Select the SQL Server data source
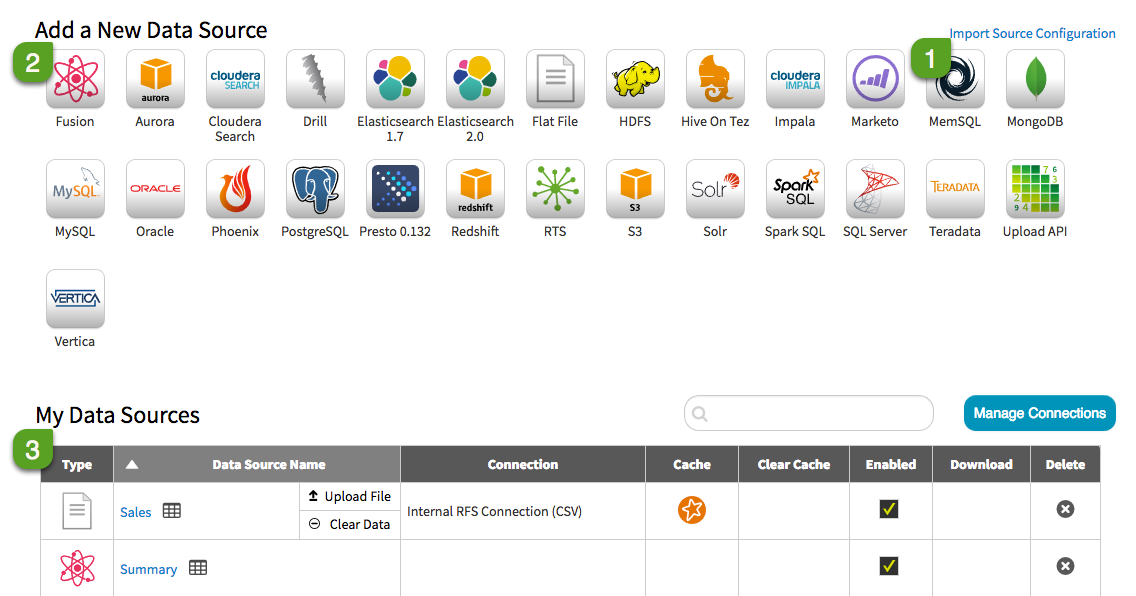The width and height of the screenshot is (1136, 596). [875, 188]
